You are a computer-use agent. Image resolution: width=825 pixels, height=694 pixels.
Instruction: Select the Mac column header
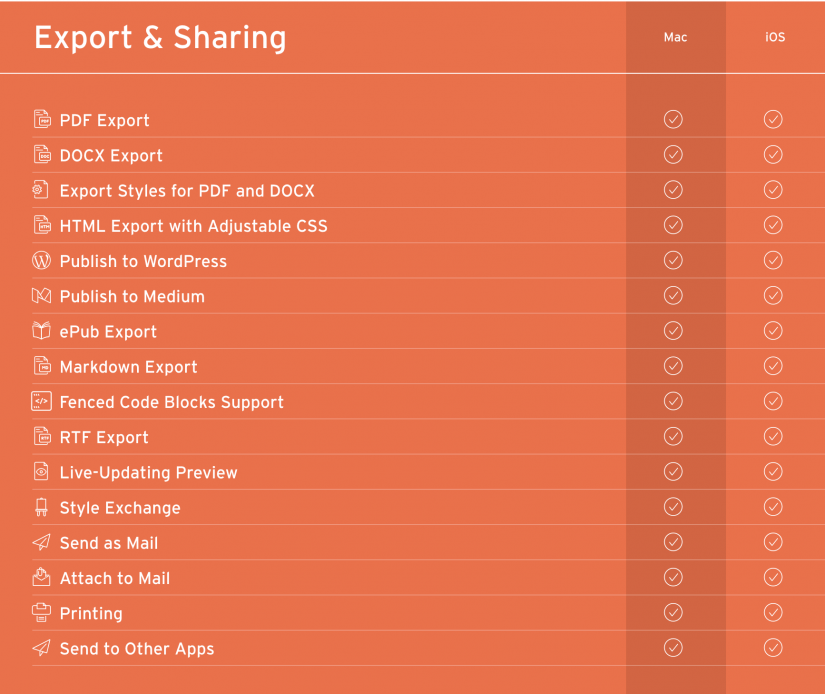coord(675,37)
